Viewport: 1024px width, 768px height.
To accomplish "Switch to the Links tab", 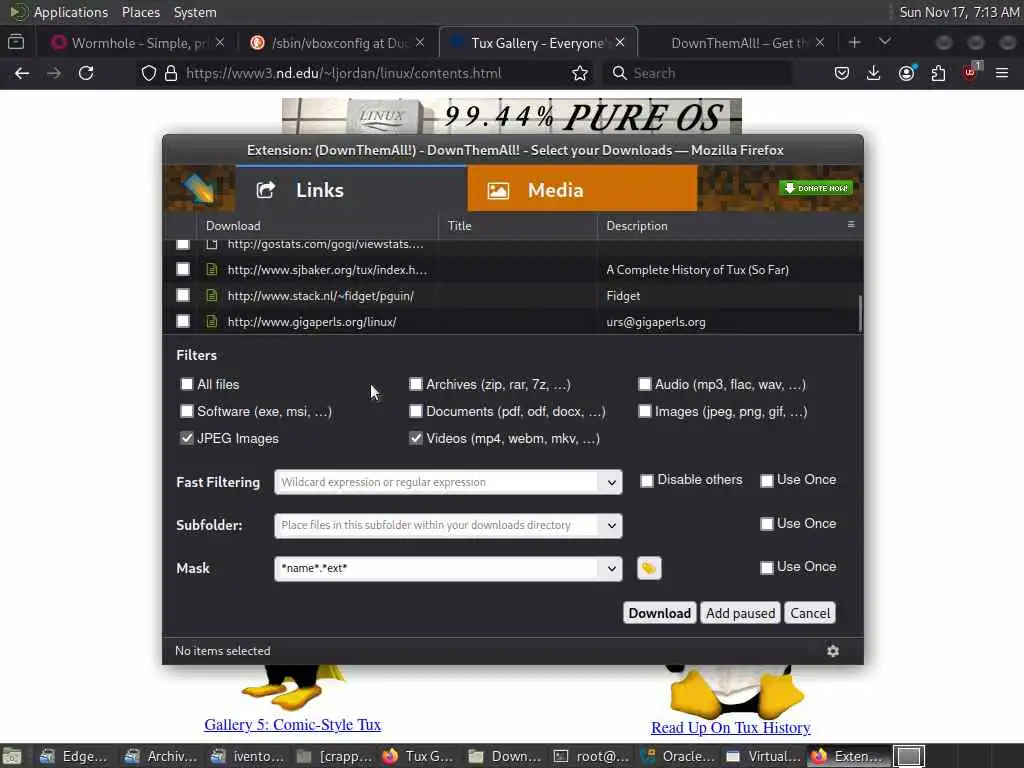I will [x=351, y=189].
